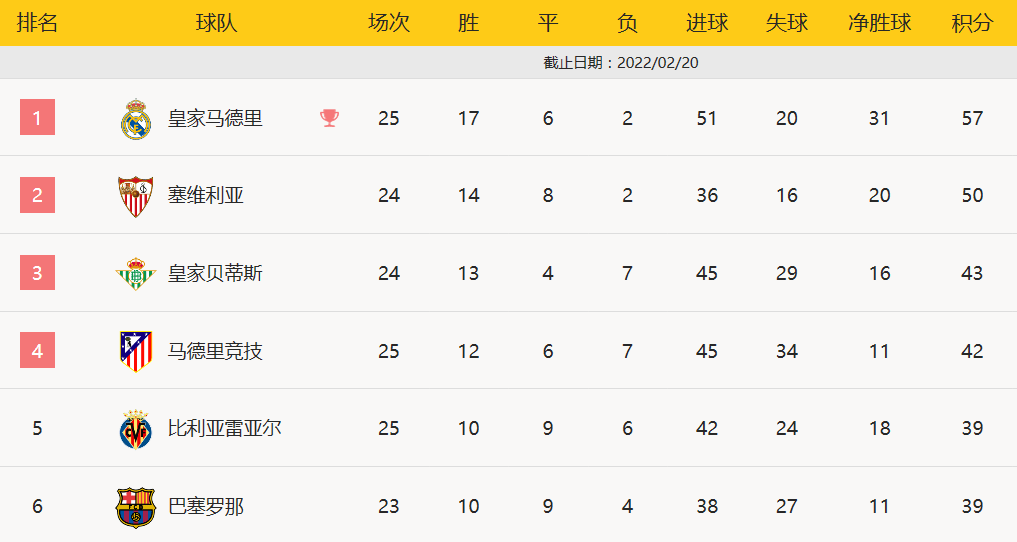The height and width of the screenshot is (542, 1017).
Task: Open the 塞维利亚 team link
Action: click(x=205, y=196)
